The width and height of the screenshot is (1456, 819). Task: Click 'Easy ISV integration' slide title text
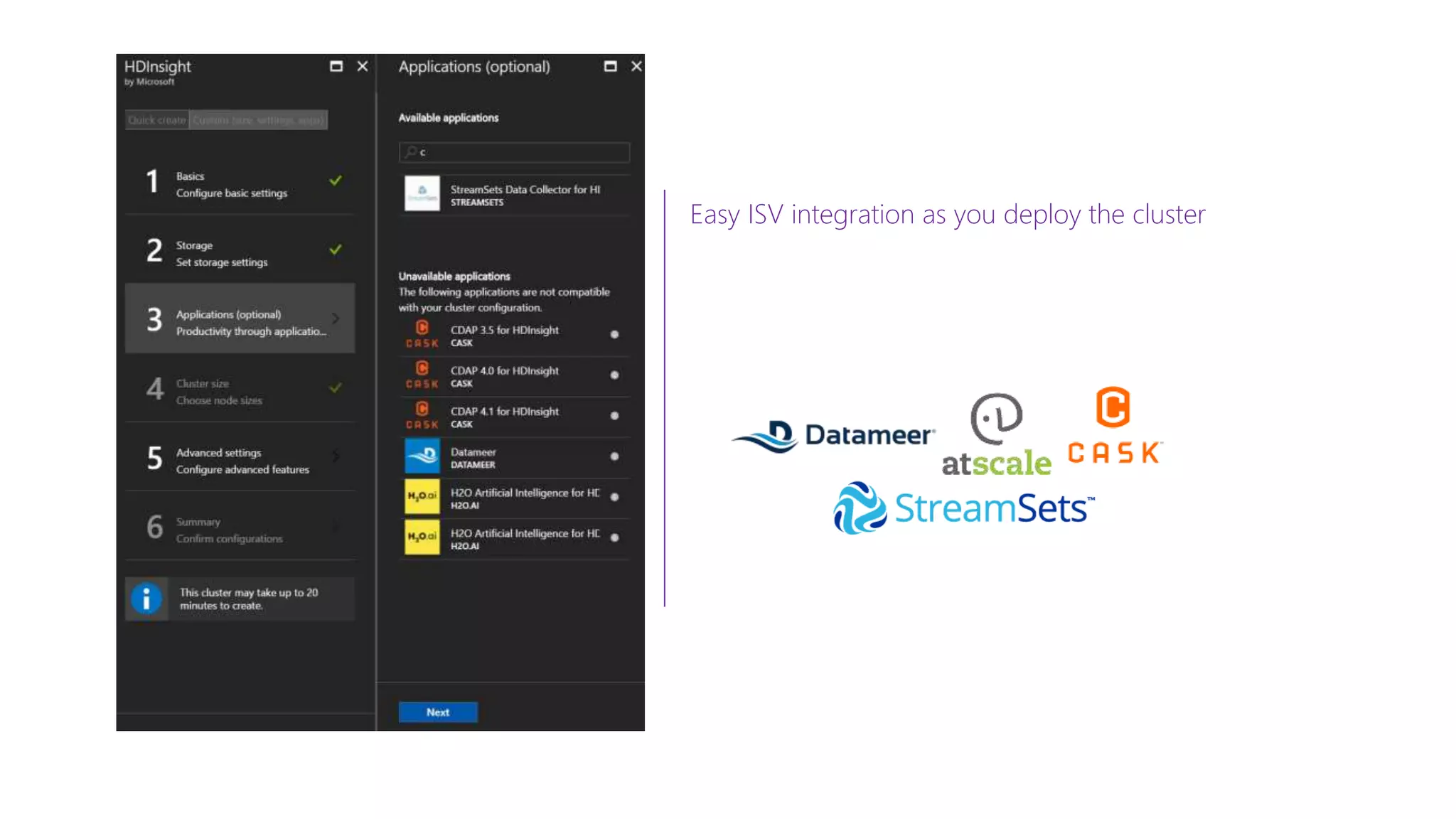tap(948, 214)
